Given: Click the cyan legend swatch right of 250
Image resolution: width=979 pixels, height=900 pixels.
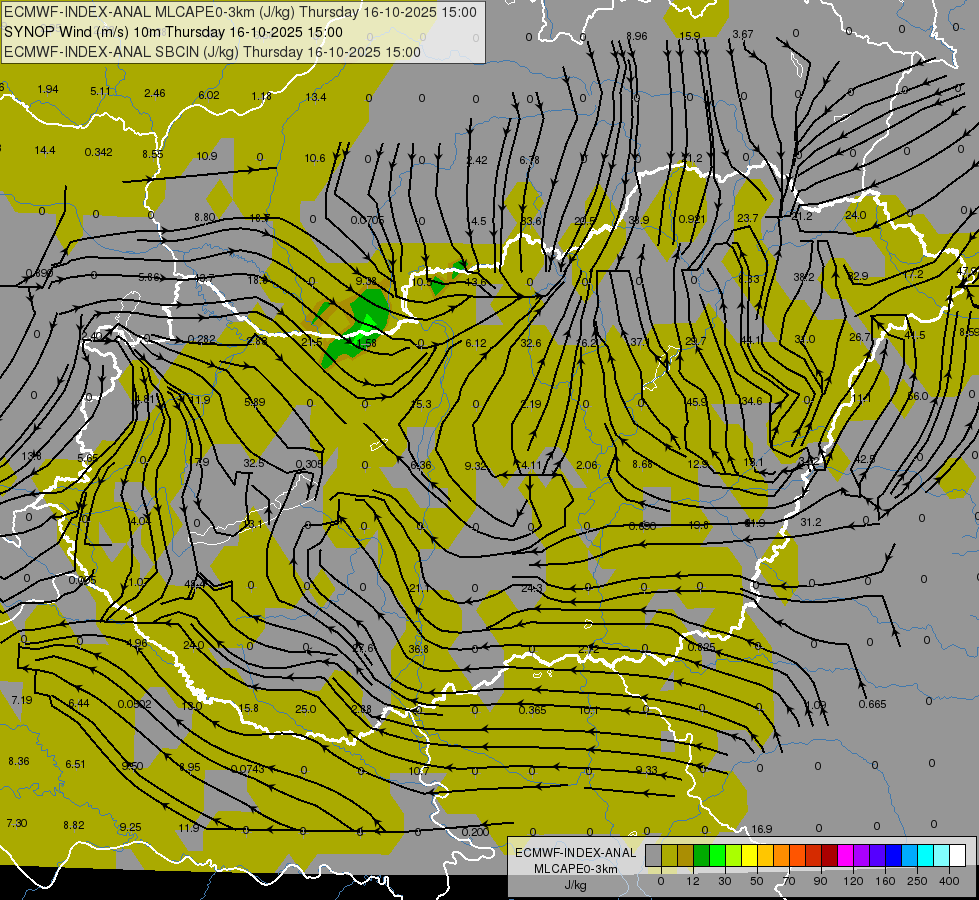Looking at the screenshot, I should pos(925,855).
